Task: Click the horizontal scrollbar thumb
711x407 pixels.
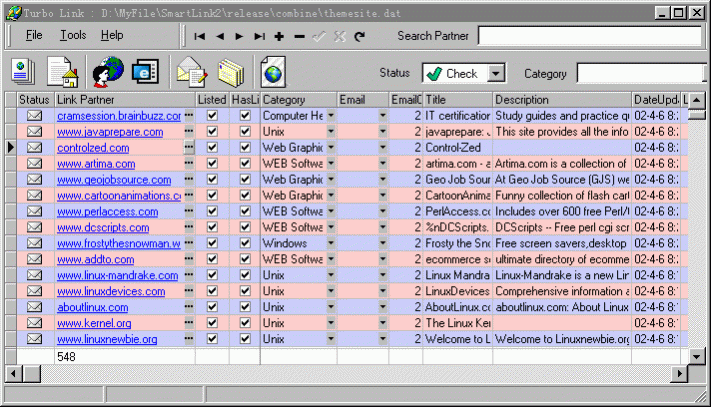Action: pyautogui.click(x=32, y=374)
